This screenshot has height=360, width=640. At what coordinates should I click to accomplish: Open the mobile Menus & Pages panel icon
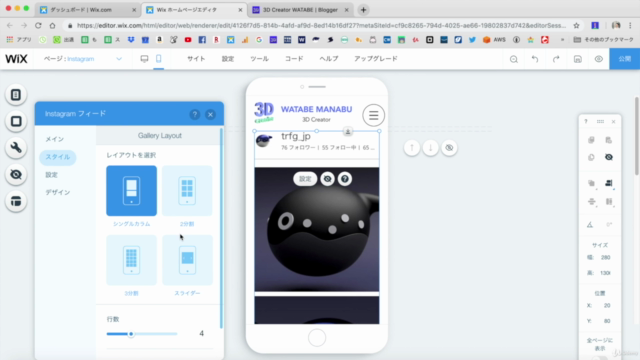tap(16, 95)
